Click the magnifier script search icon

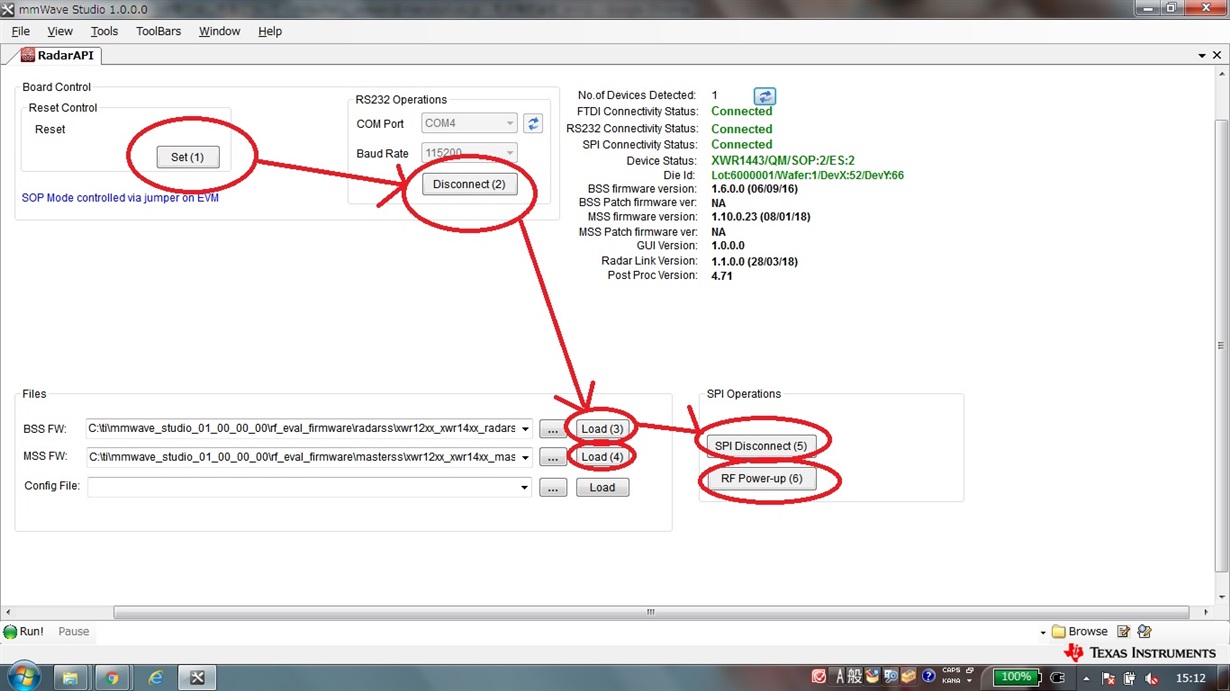(x=1145, y=632)
